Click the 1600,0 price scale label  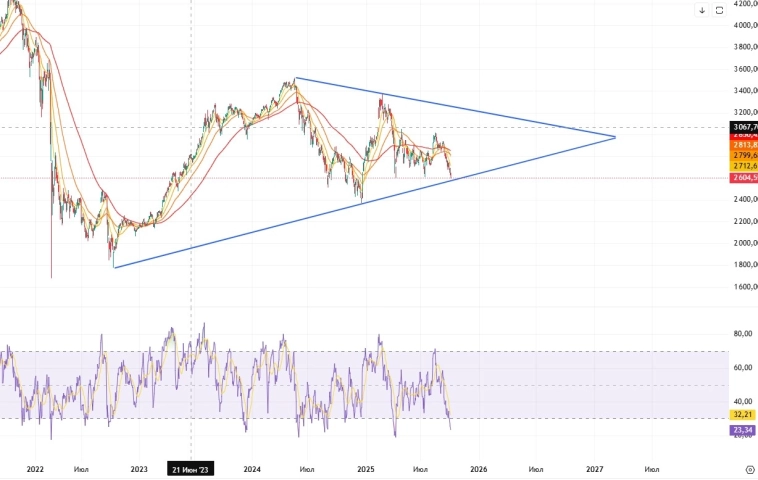click(x=745, y=287)
